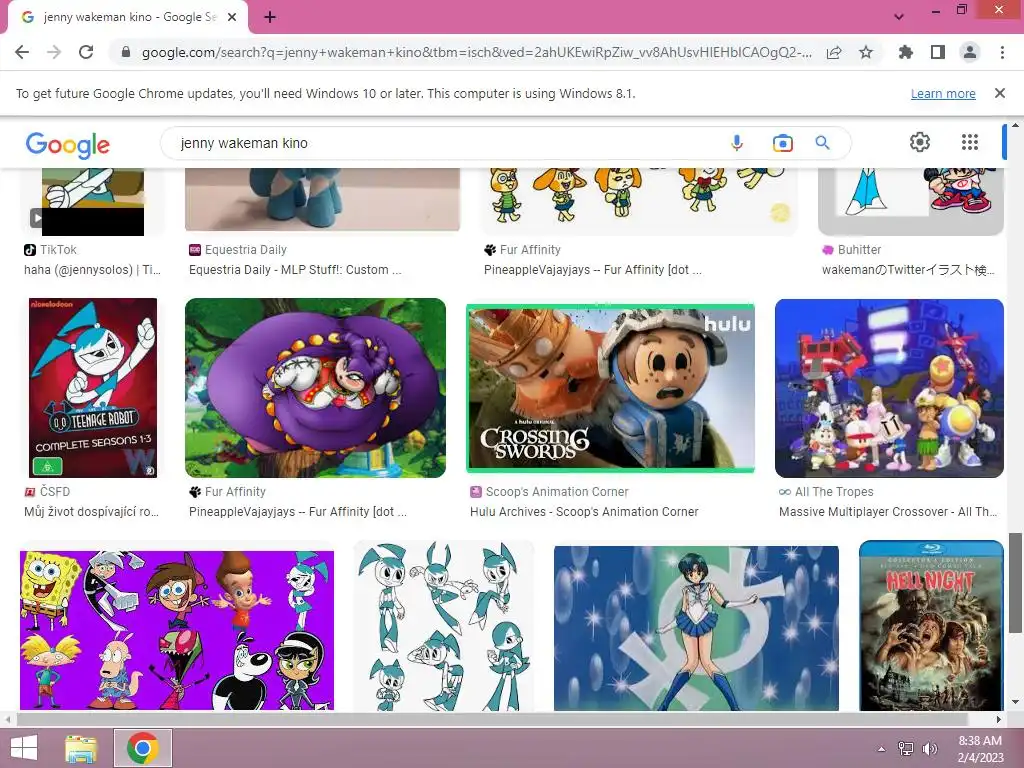Close the jenny wakeman kino tab

[x=232, y=17]
